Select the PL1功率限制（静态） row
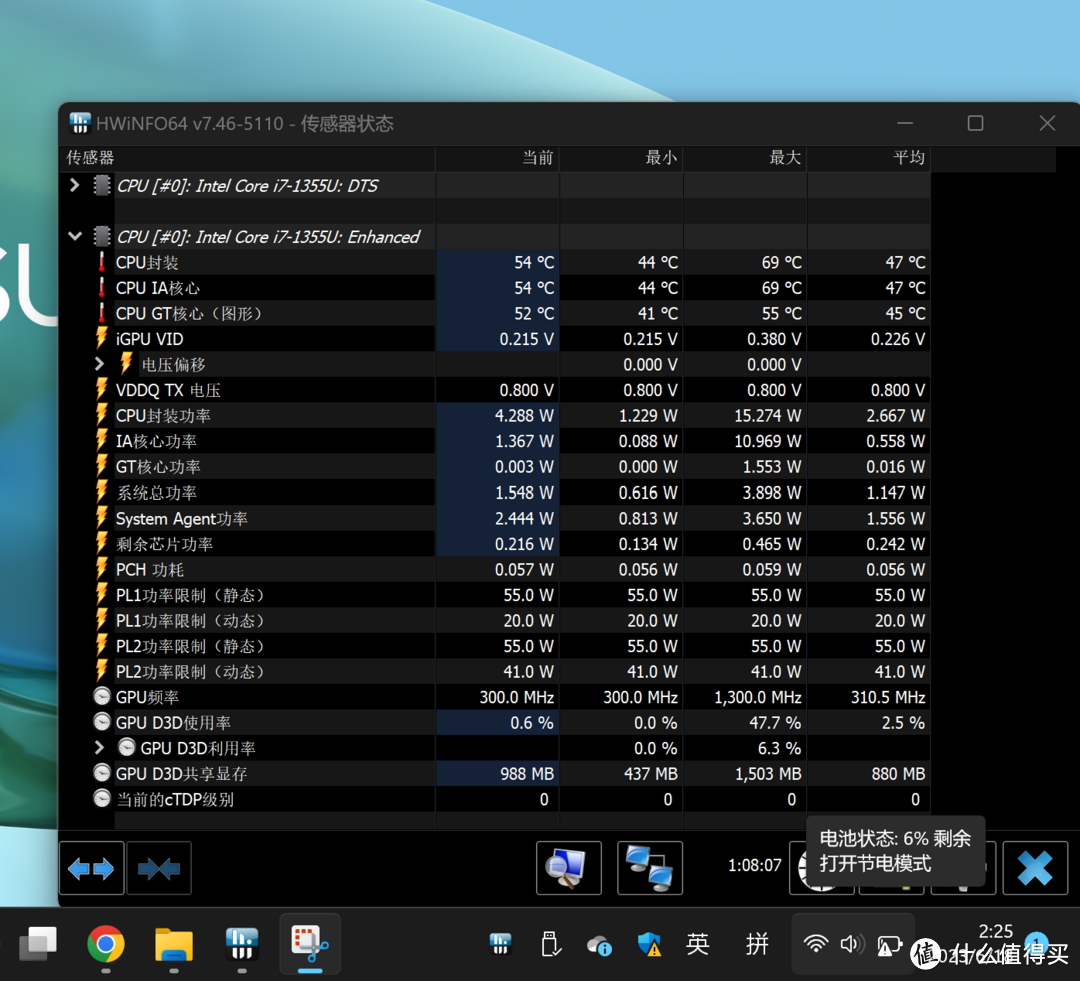This screenshot has width=1080, height=981. pos(495,595)
